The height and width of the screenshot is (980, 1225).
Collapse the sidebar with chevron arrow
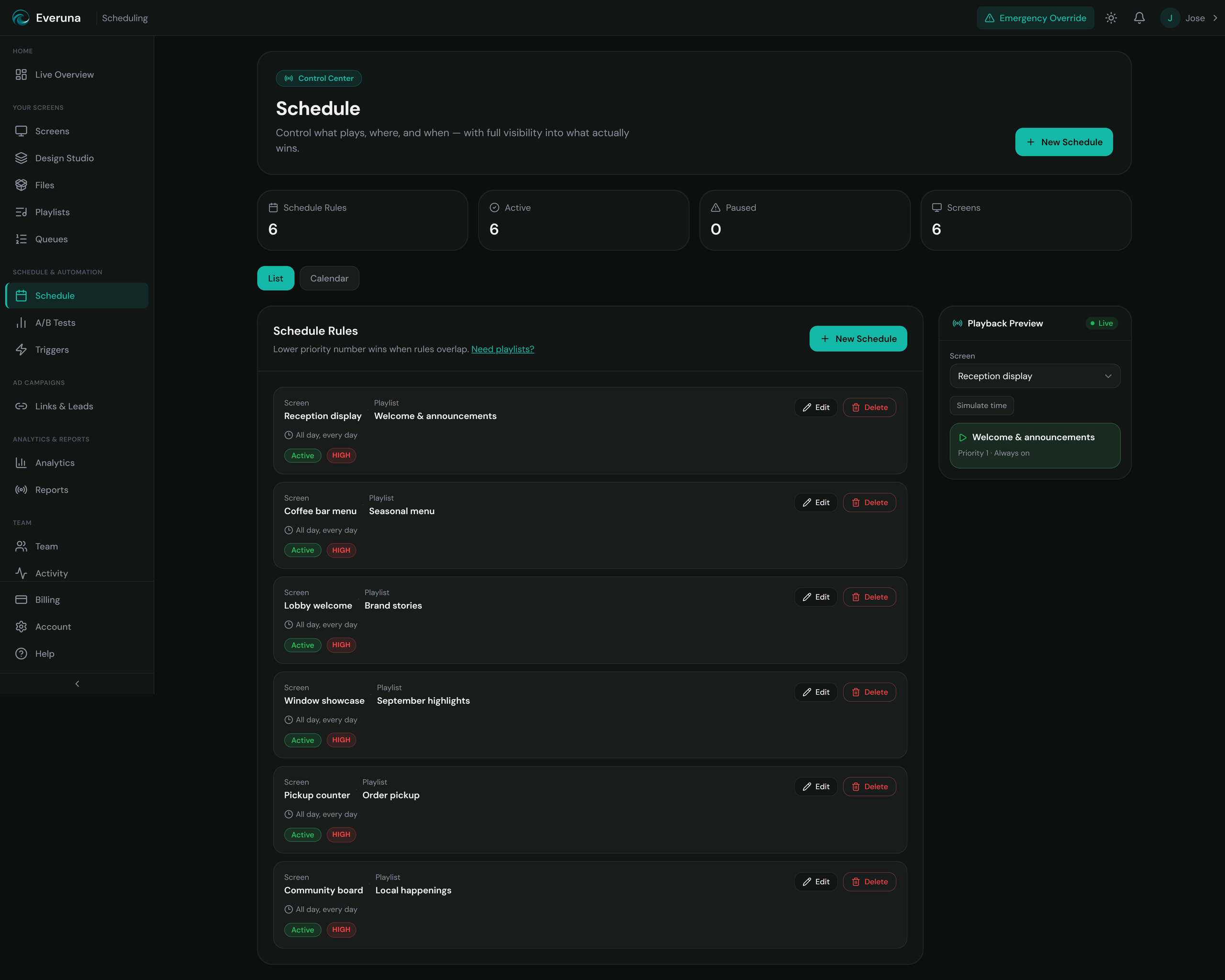[x=77, y=683]
